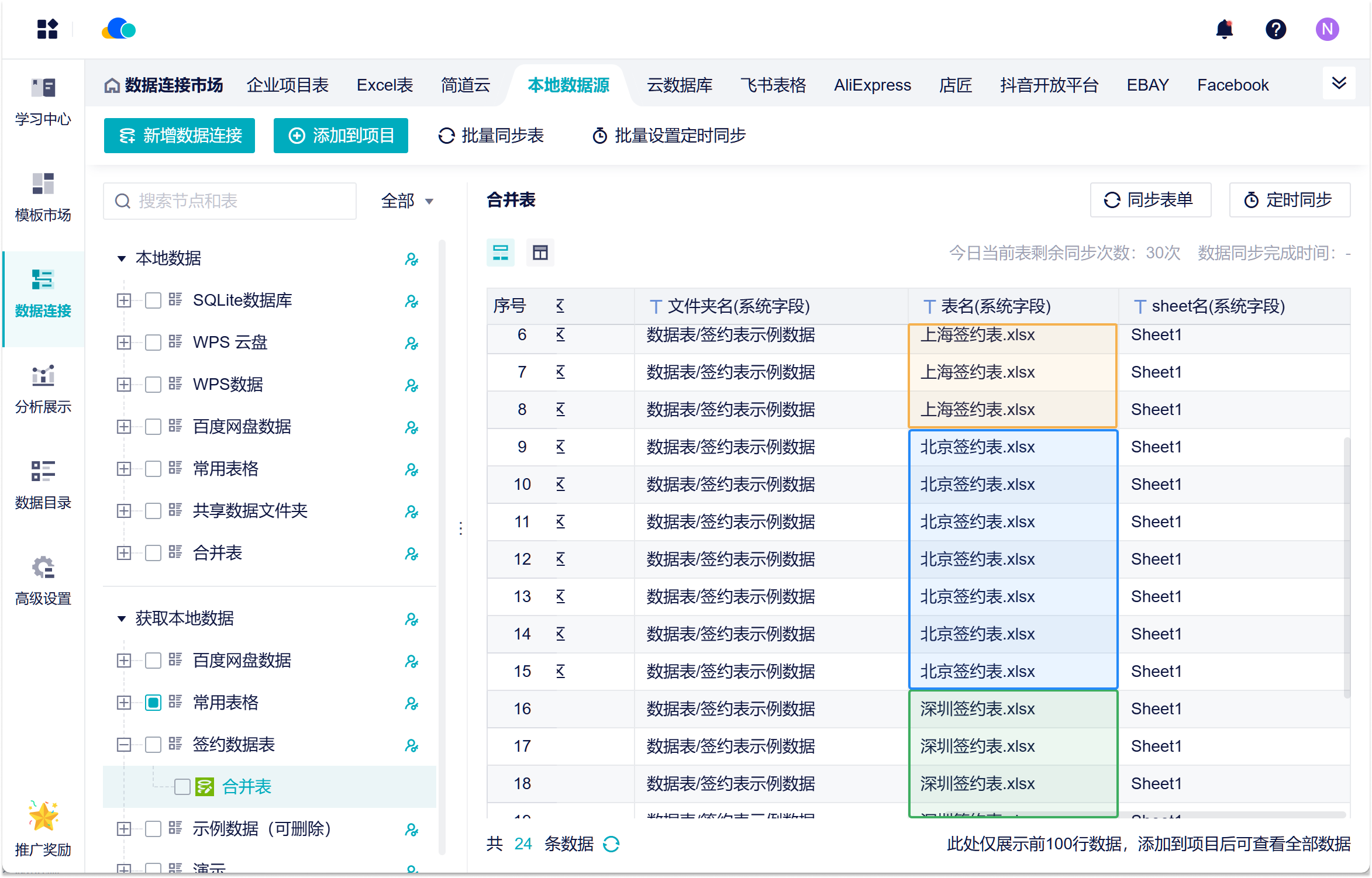Expand more data source tabs chevron
1372x878 pixels.
coord(1339,84)
